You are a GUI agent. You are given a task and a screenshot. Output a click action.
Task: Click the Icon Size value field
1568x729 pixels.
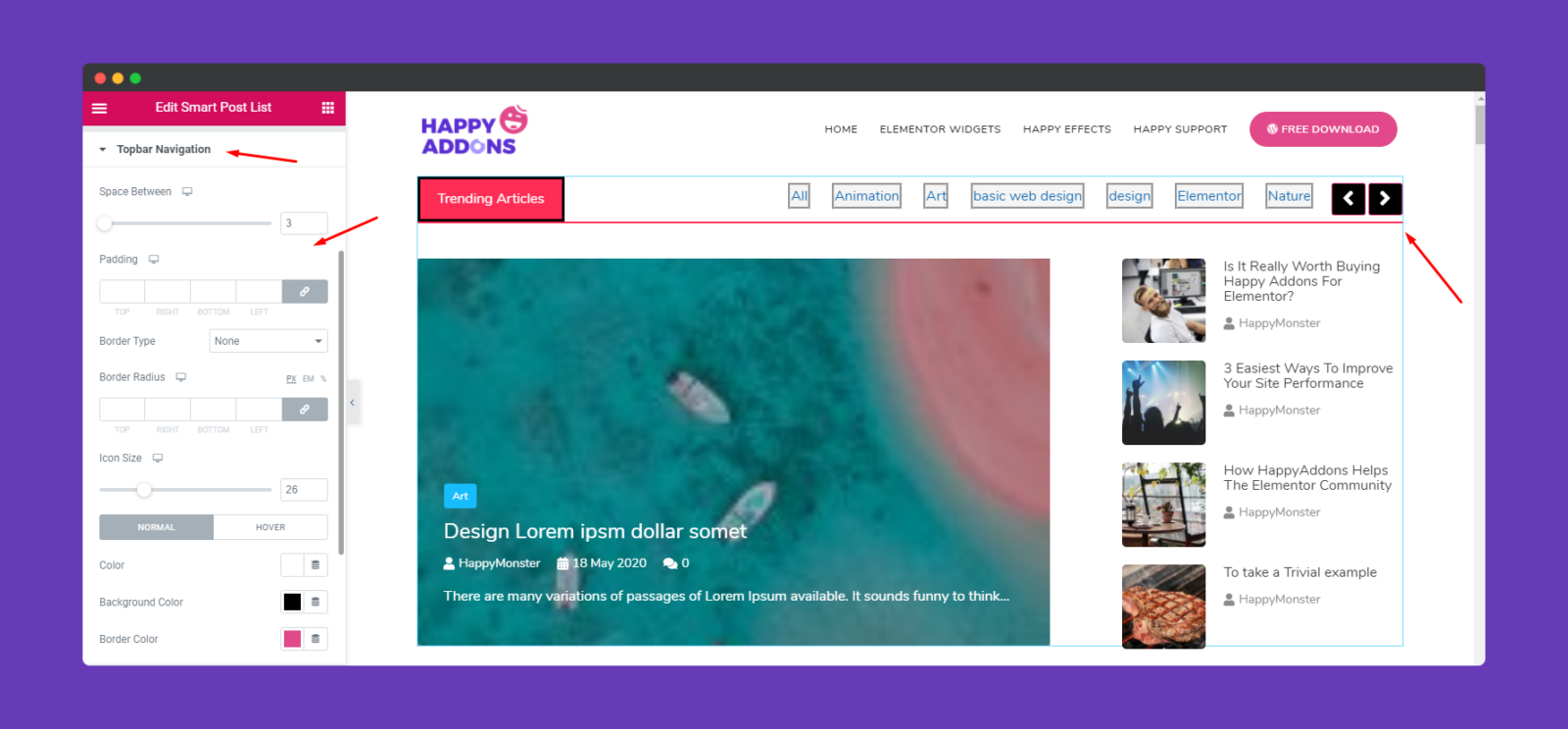click(304, 490)
